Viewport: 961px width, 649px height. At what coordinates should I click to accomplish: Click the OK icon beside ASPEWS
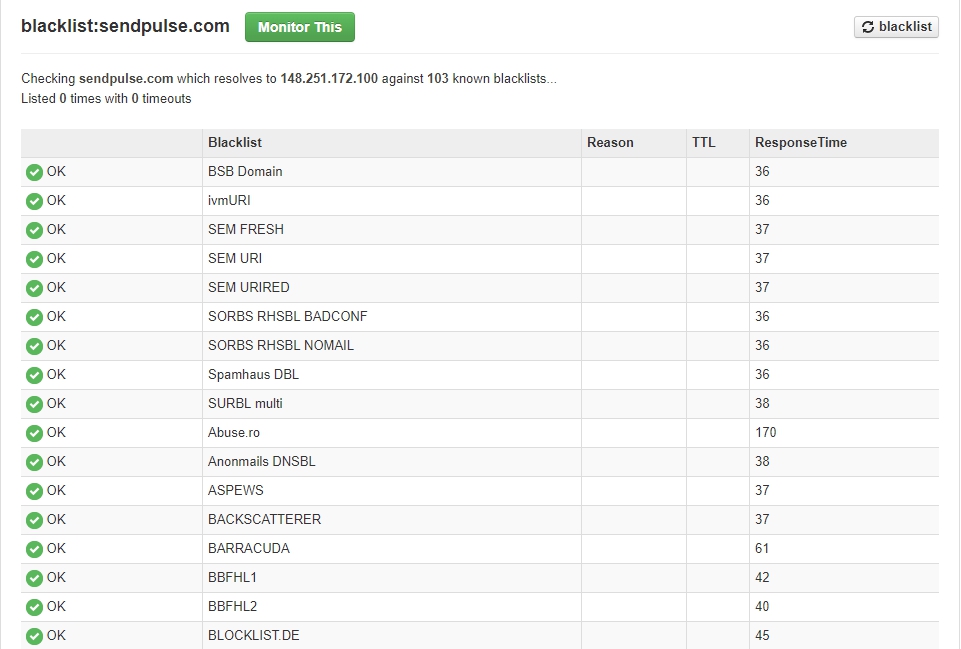(34, 491)
